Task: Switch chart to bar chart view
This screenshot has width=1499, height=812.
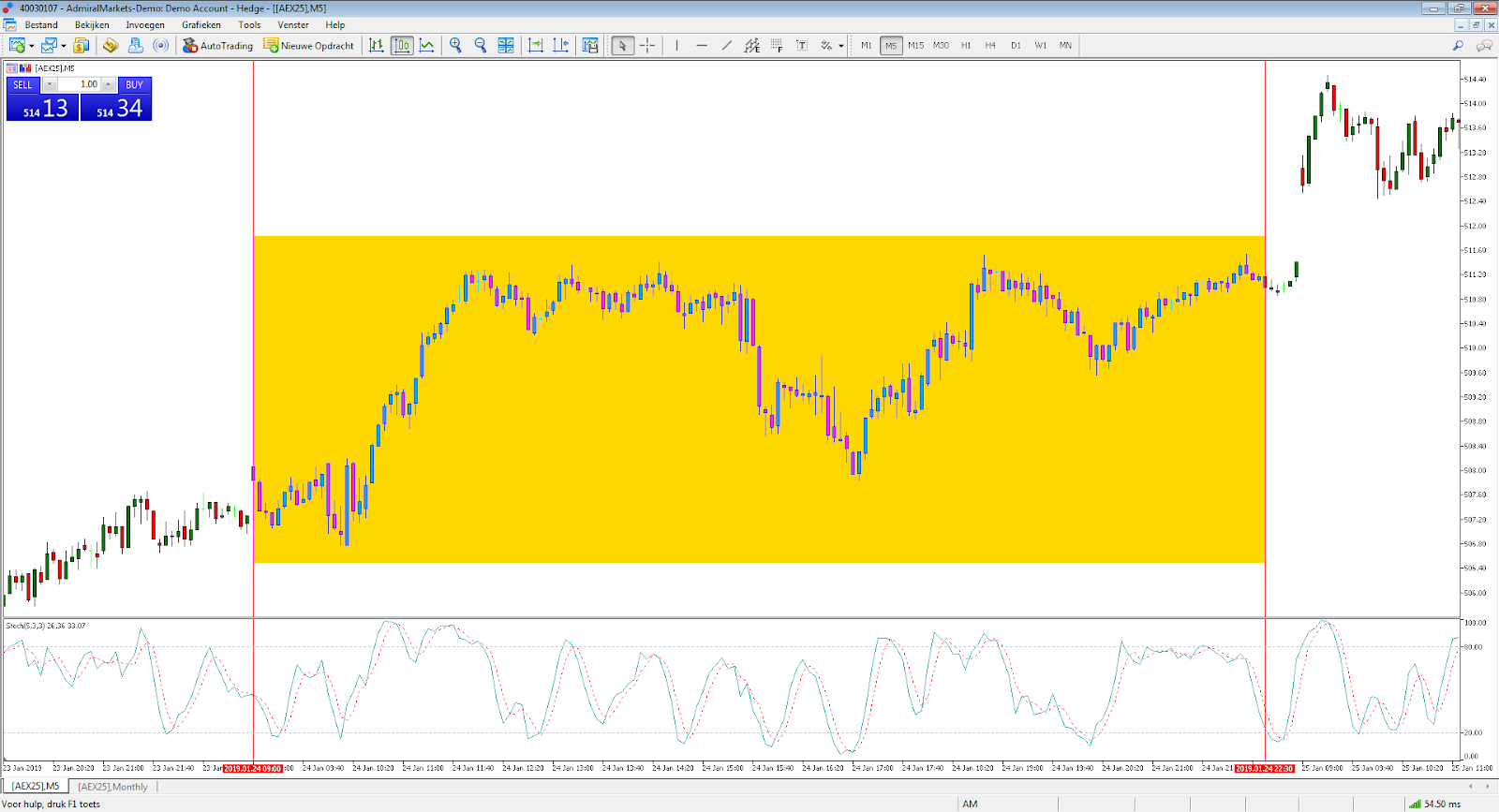Action: pos(377,45)
